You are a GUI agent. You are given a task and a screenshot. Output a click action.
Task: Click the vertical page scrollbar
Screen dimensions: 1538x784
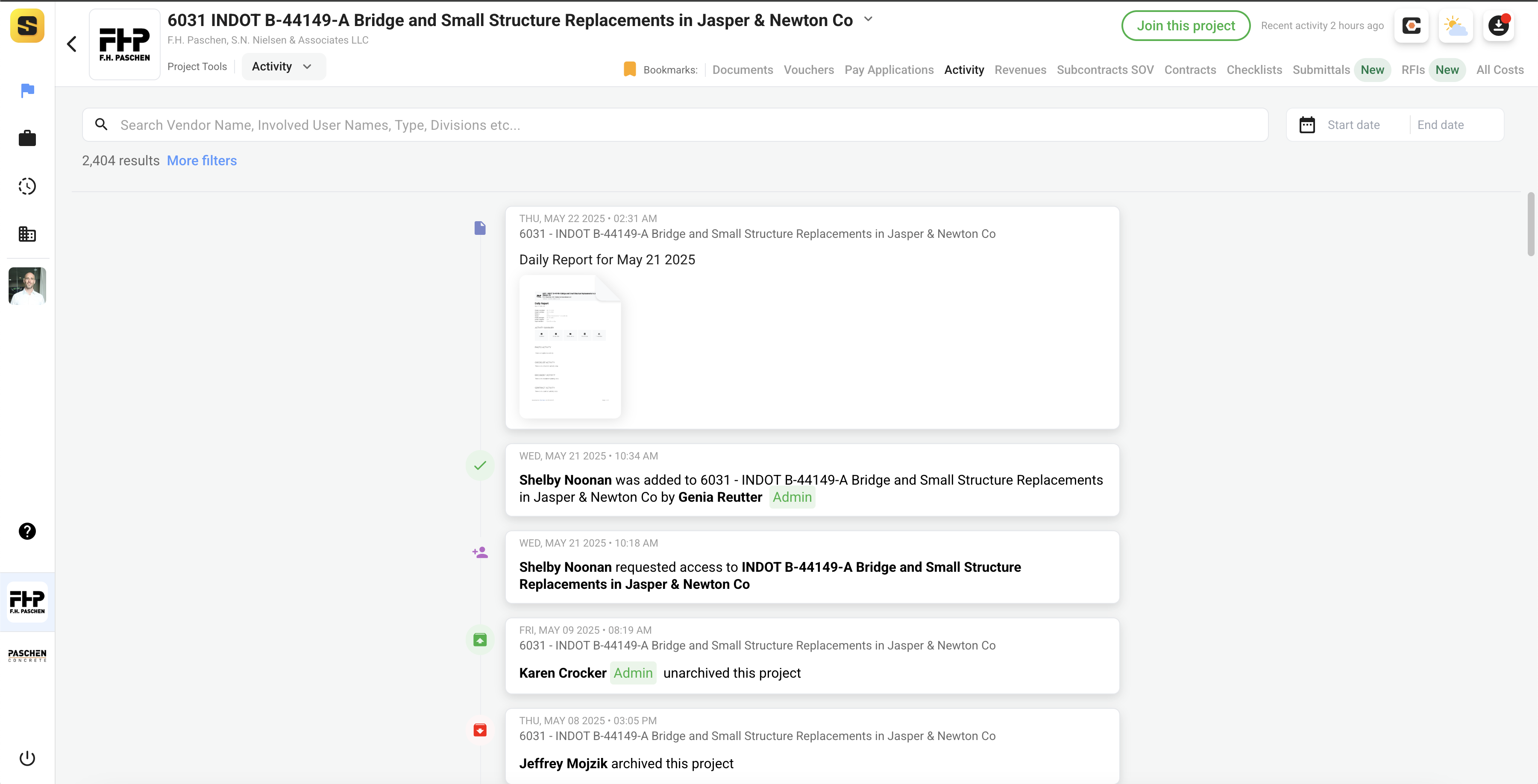pyautogui.click(x=1530, y=224)
